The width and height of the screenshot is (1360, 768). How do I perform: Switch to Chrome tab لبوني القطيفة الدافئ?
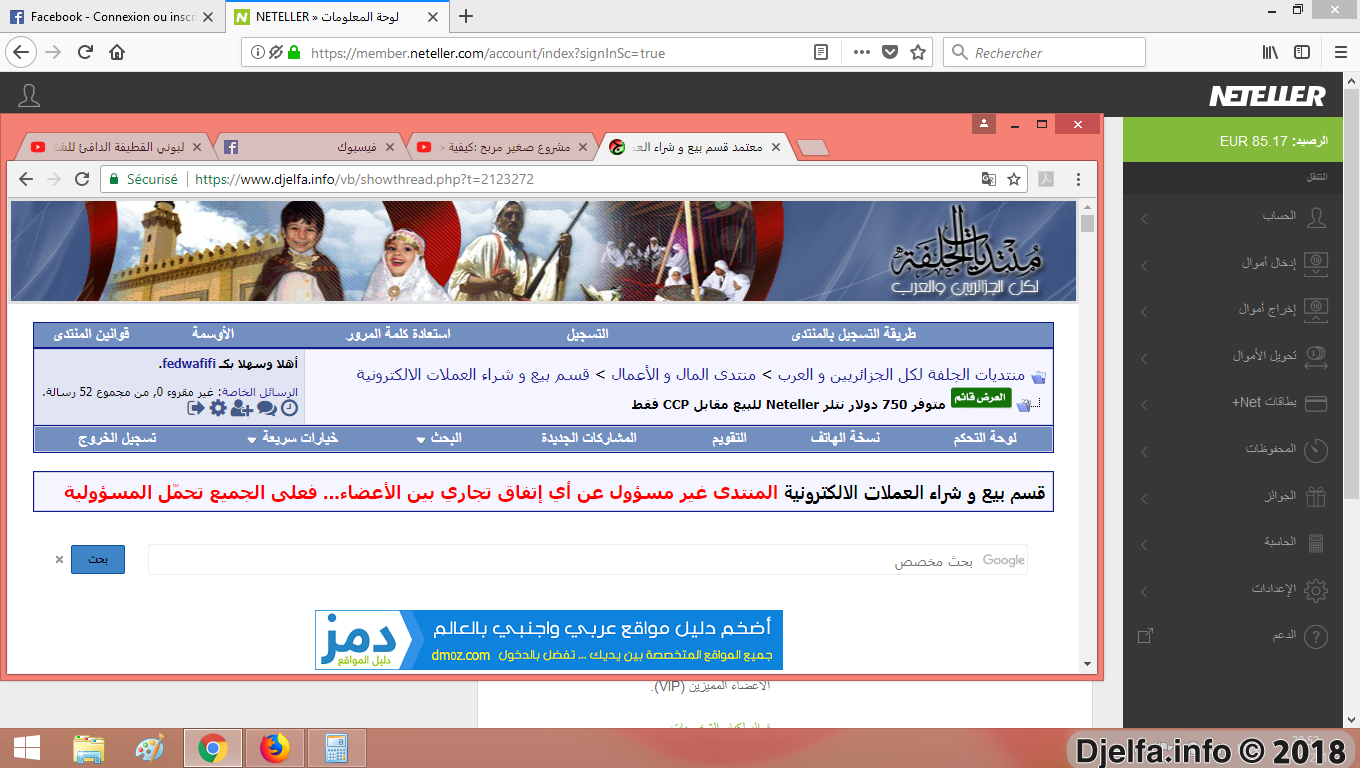point(115,147)
